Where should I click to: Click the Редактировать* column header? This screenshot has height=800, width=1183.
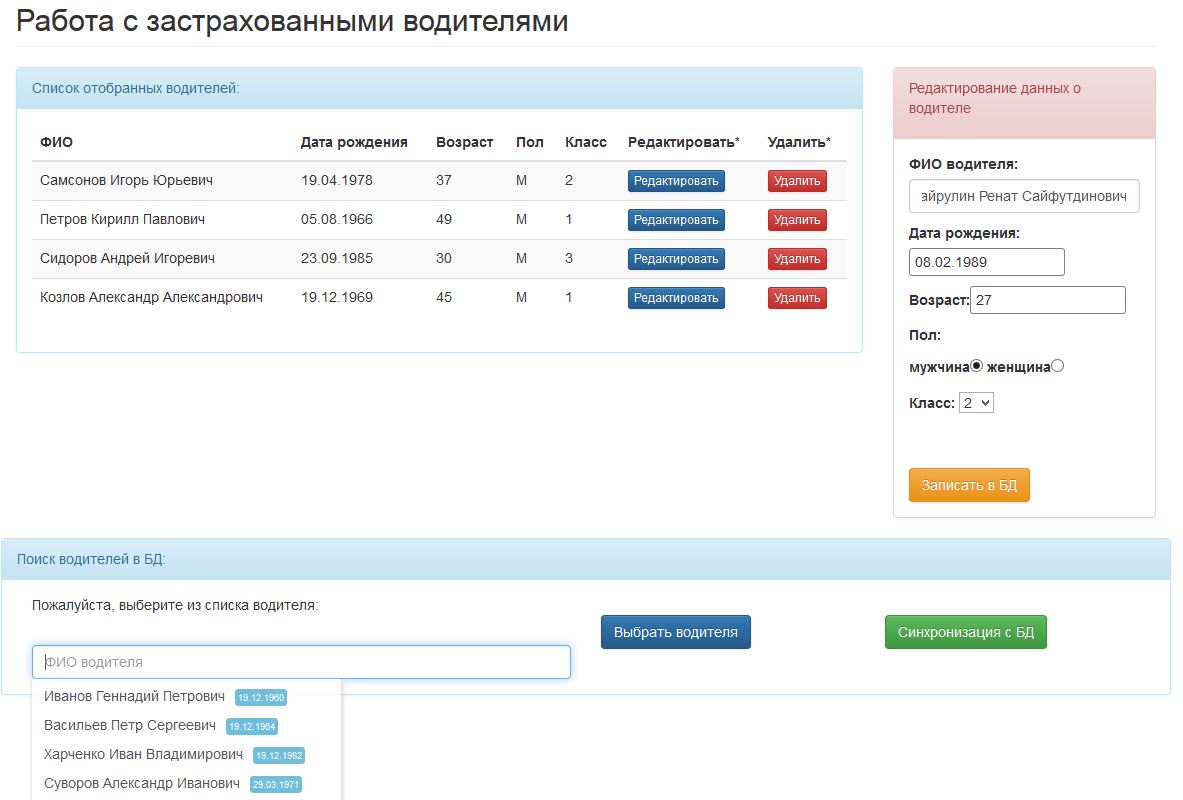pyautogui.click(x=684, y=142)
